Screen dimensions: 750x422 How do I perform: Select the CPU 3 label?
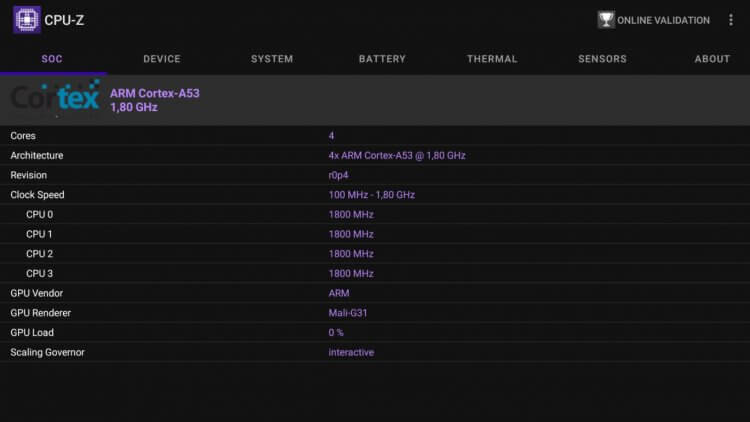point(40,273)
